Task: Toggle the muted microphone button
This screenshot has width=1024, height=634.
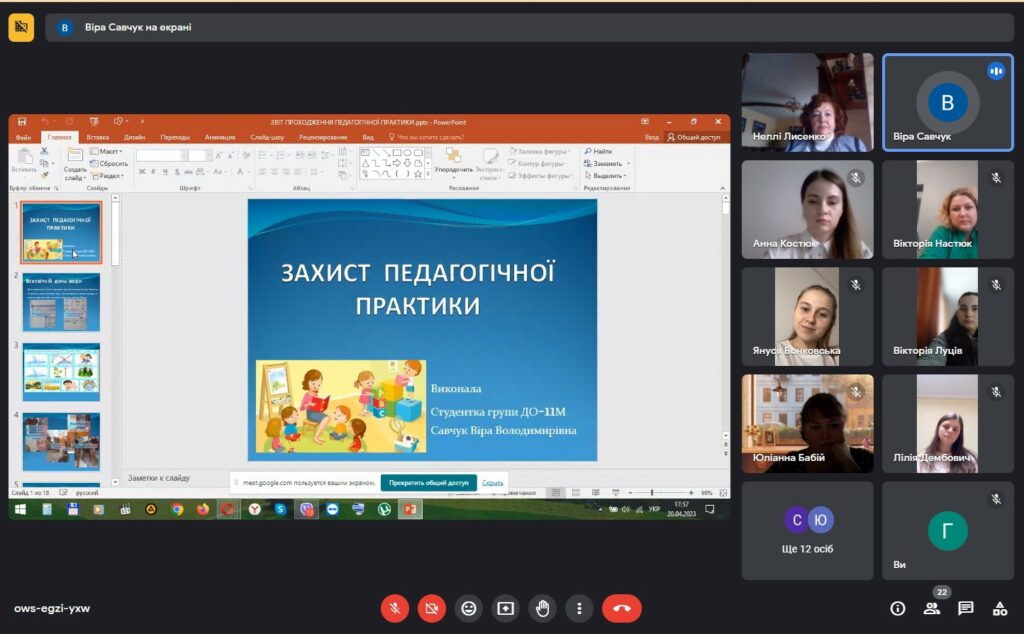Action: [x=395, y=609]
